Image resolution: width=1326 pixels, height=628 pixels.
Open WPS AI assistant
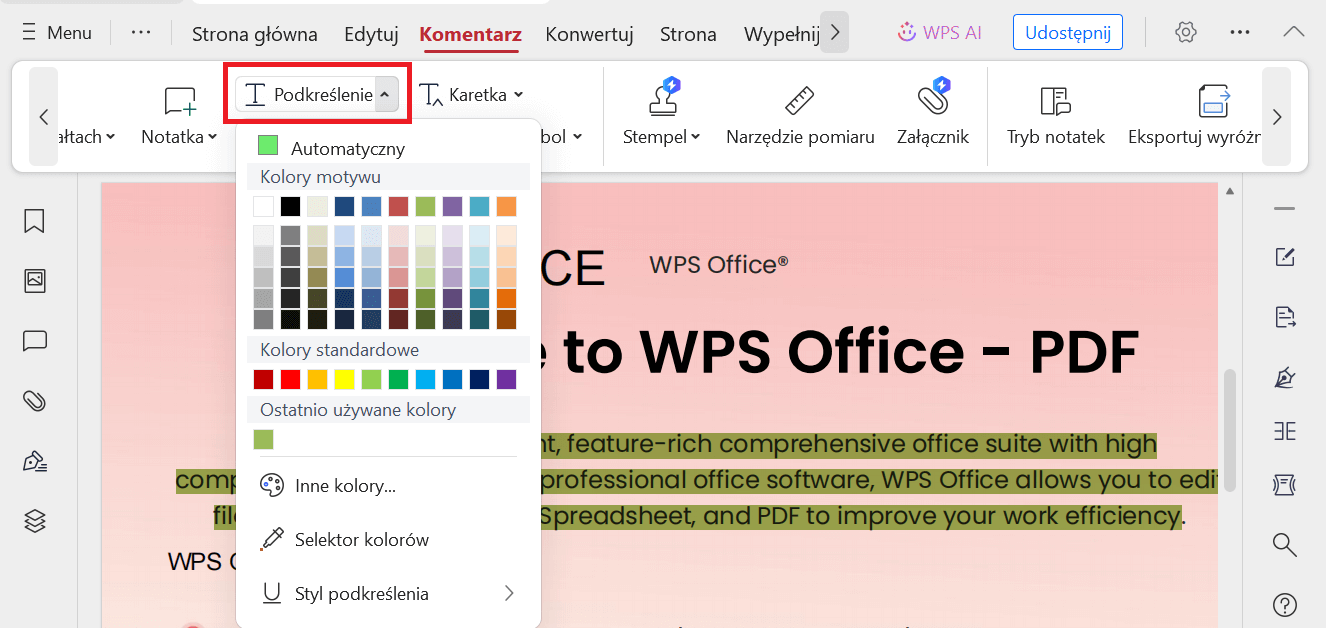(939, 32)
